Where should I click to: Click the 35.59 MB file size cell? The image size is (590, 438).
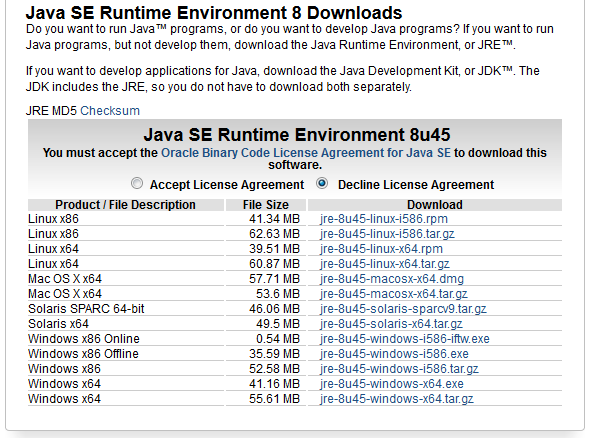pos(266,354)
